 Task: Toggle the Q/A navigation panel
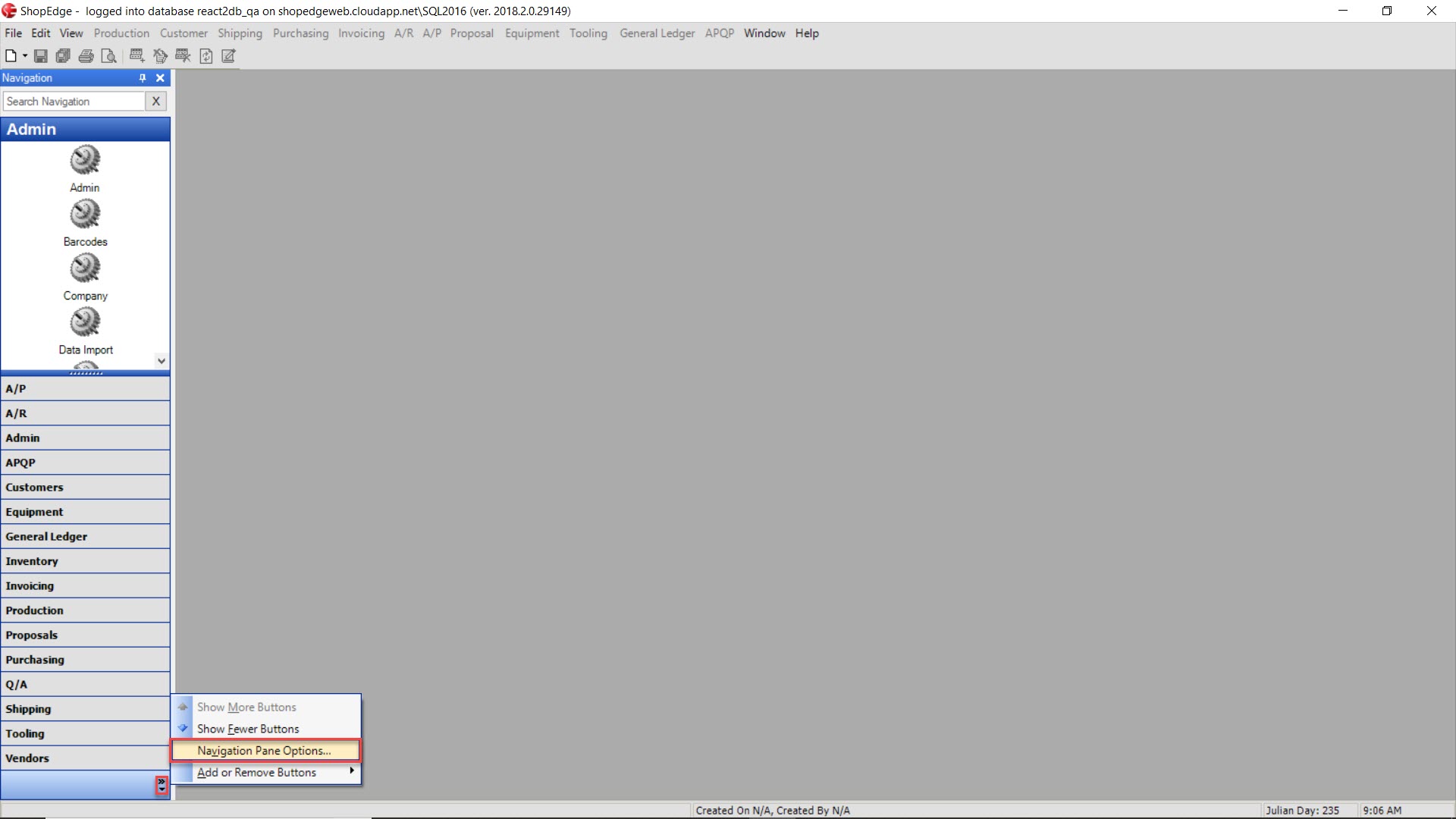(x=85, y=684)
